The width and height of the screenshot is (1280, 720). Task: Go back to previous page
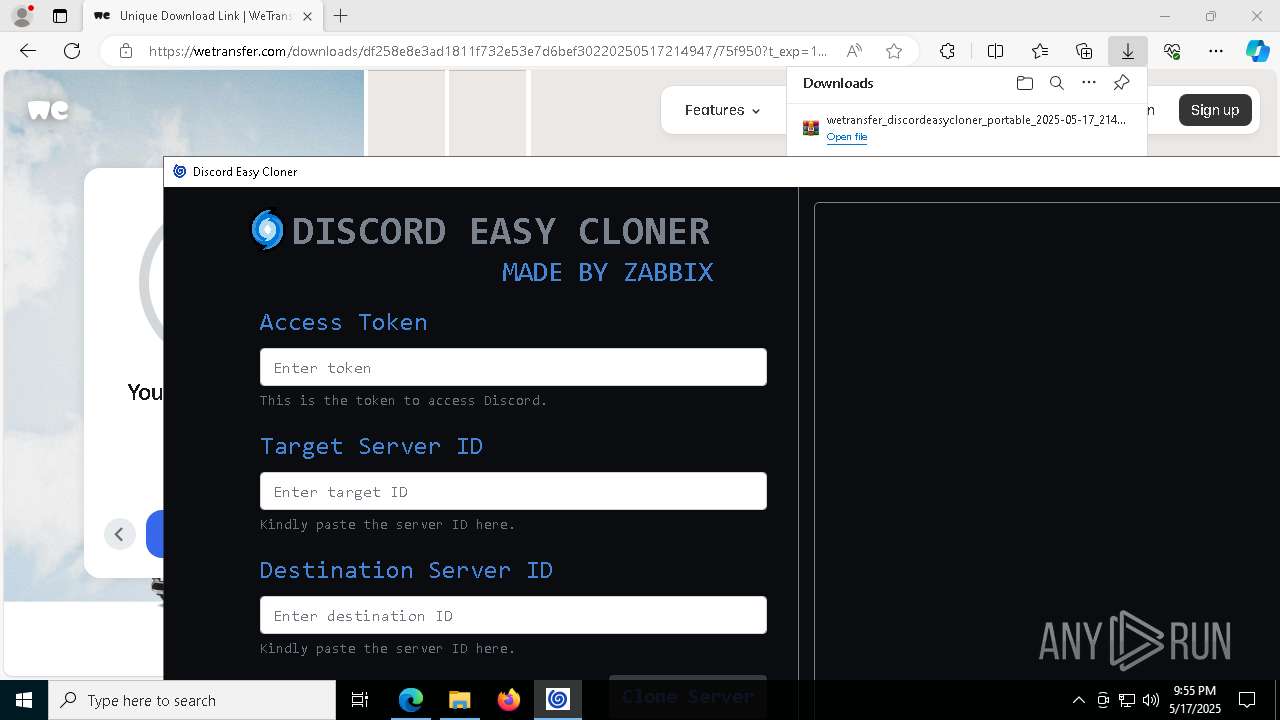click(x=28, y=51)
